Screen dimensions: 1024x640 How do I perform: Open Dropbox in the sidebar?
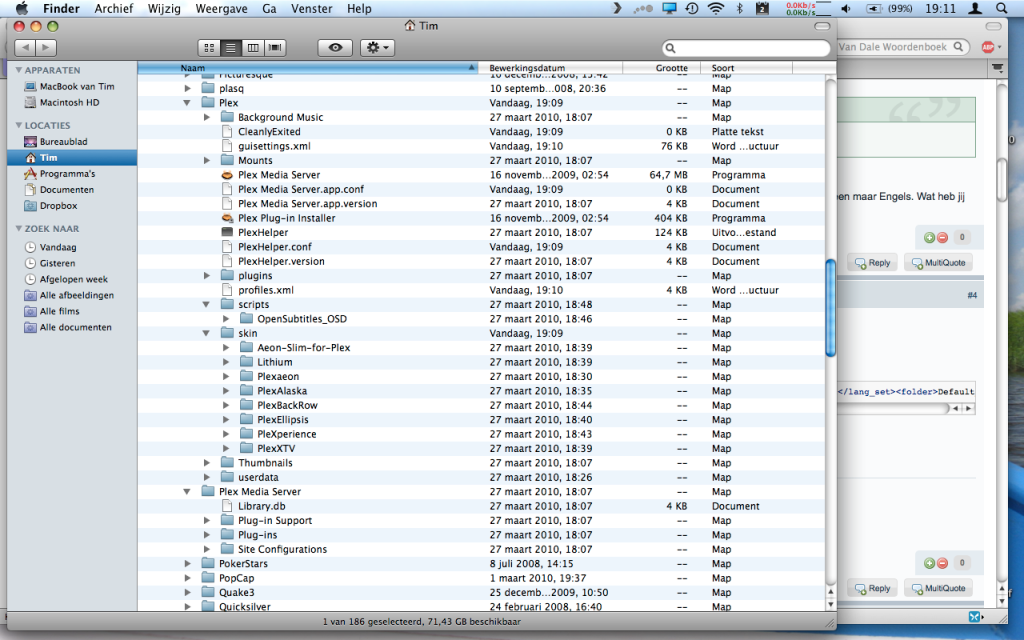pyautogui.click(x=58, y=206)
